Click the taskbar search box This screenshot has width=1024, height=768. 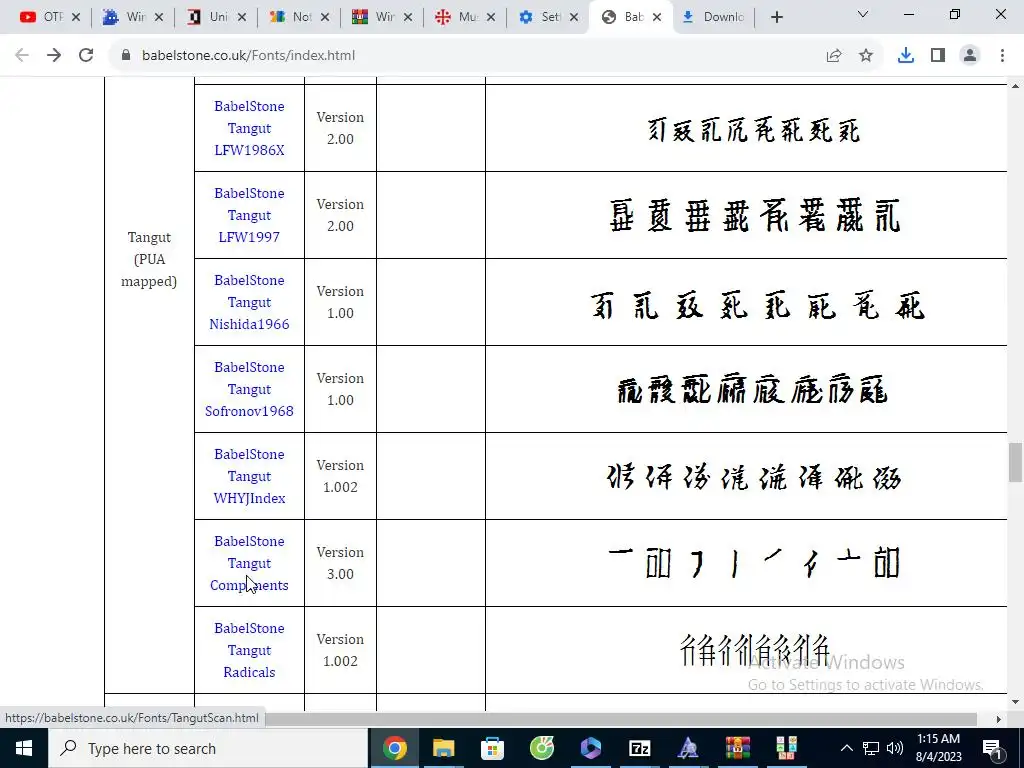[x=208, y=748]
